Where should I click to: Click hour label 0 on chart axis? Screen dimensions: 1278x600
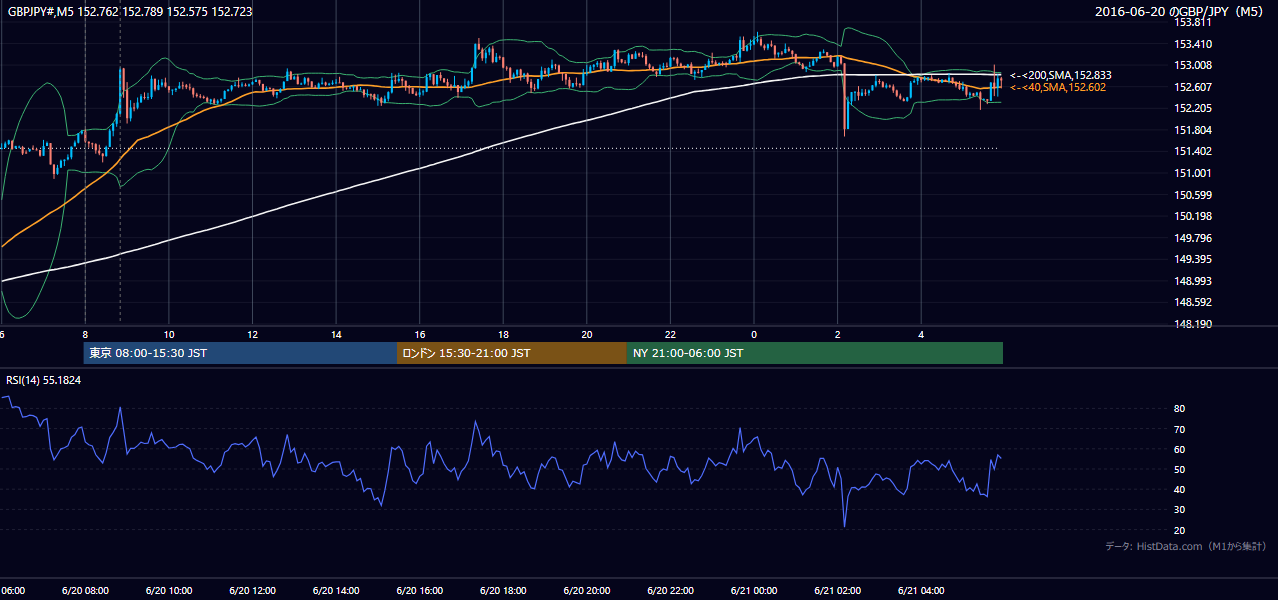754,335
